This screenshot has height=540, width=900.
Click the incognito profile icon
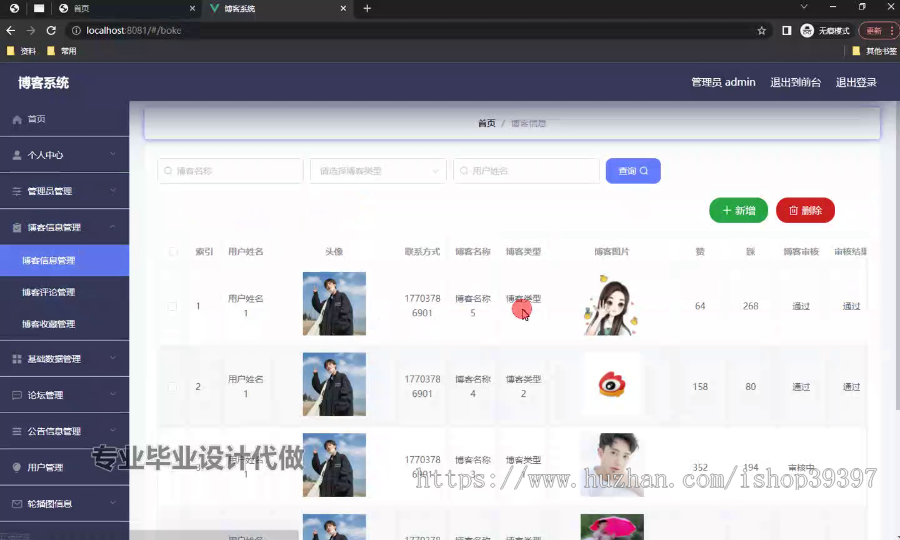coord(807,30)
